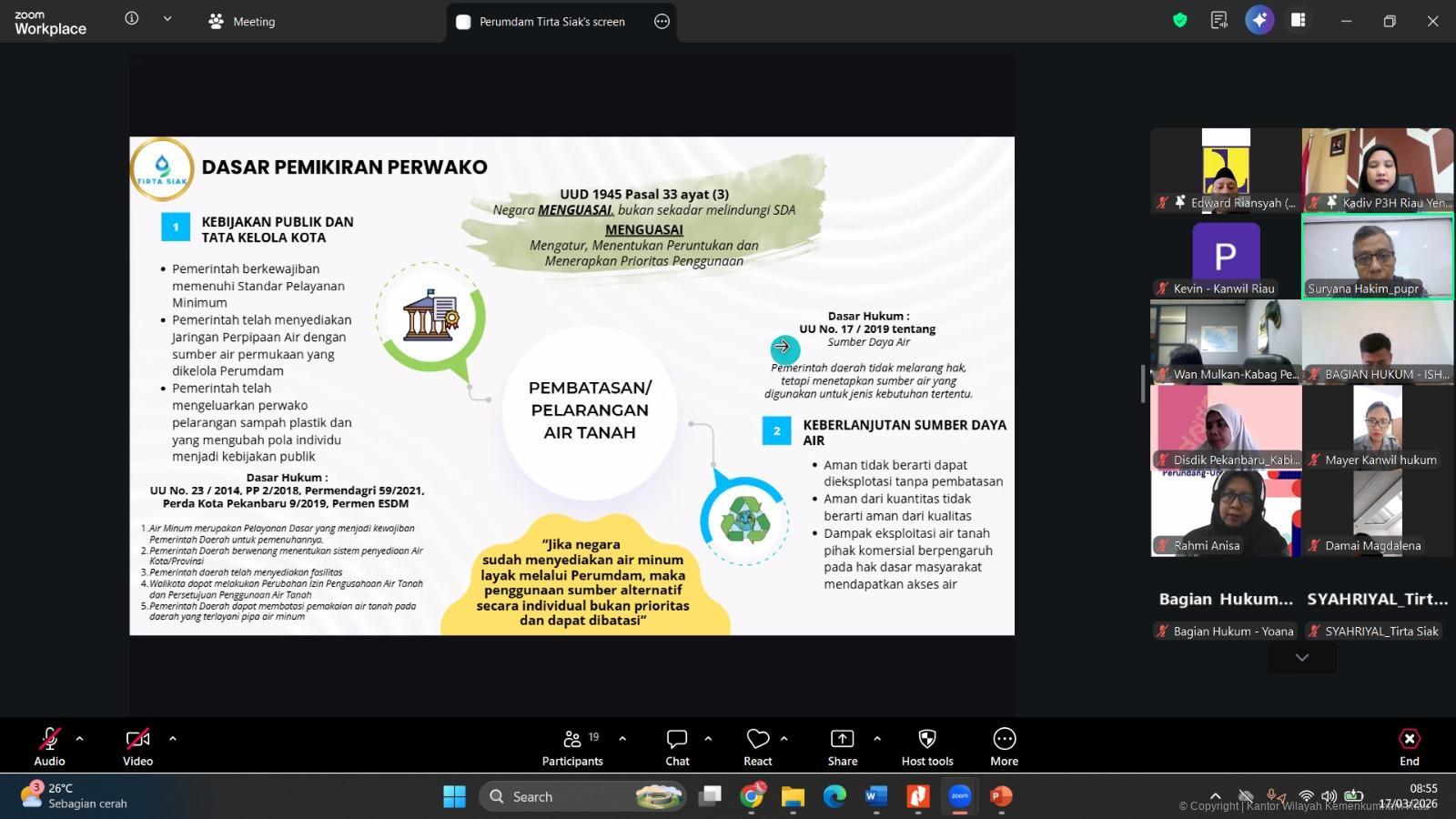Image resolution: width=1456 pixels, height=819 pixels.
Task: Click the Share screen icon
Action: coord(842,746)
